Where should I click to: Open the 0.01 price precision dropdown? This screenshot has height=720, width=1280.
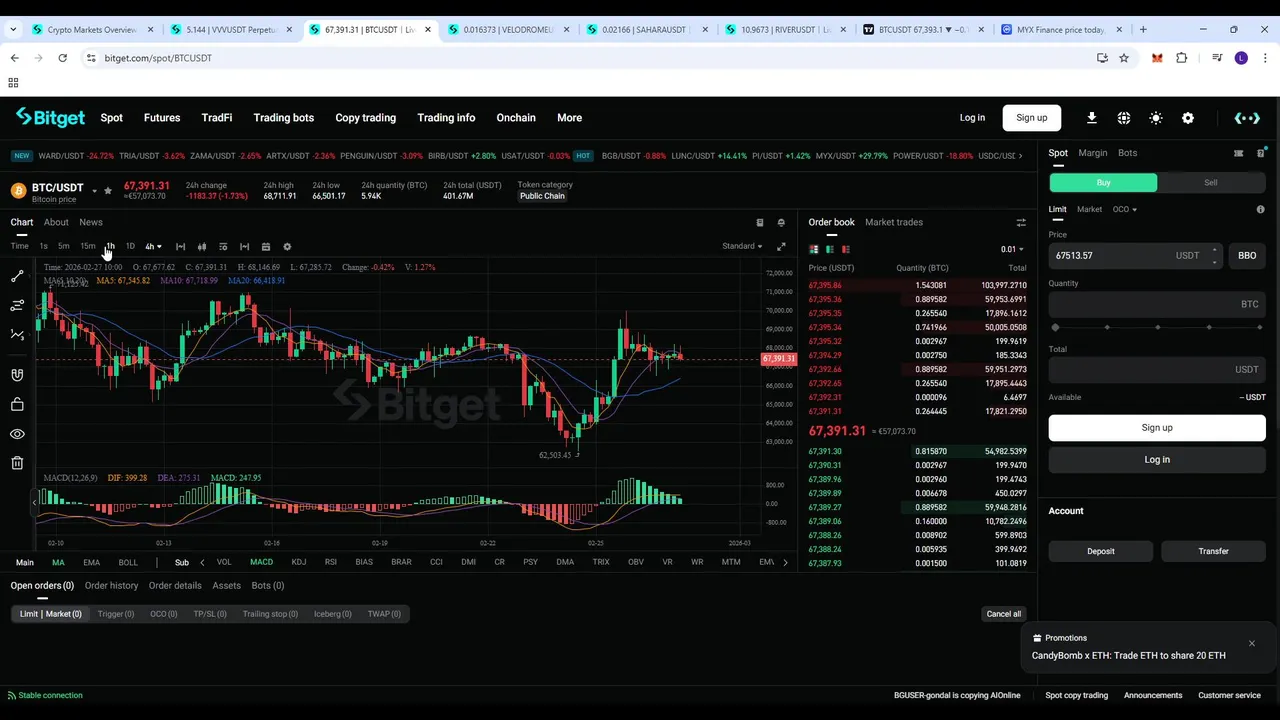click(x=1012, y=249)
